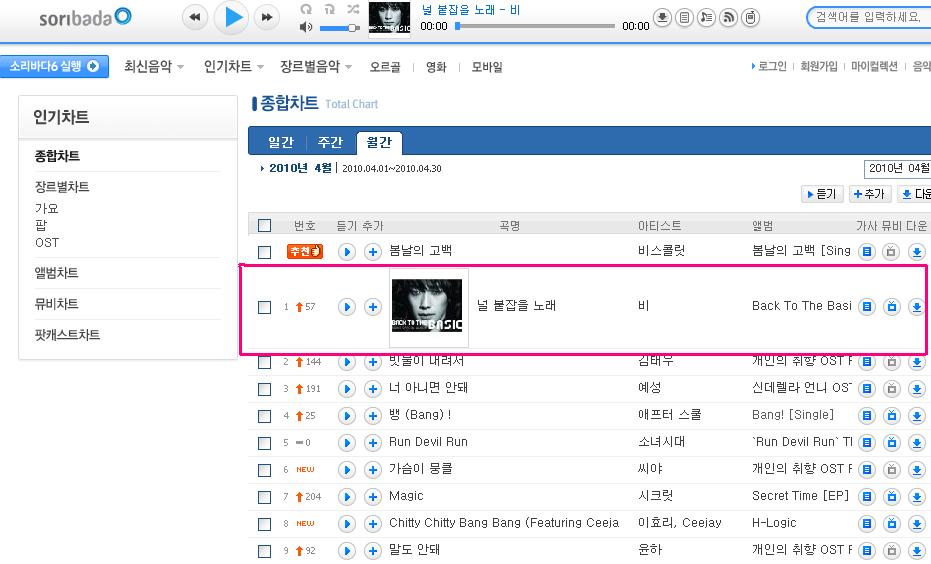Click the 회원가입 link
The image size is (931, 564).
[x=819, y=66]
